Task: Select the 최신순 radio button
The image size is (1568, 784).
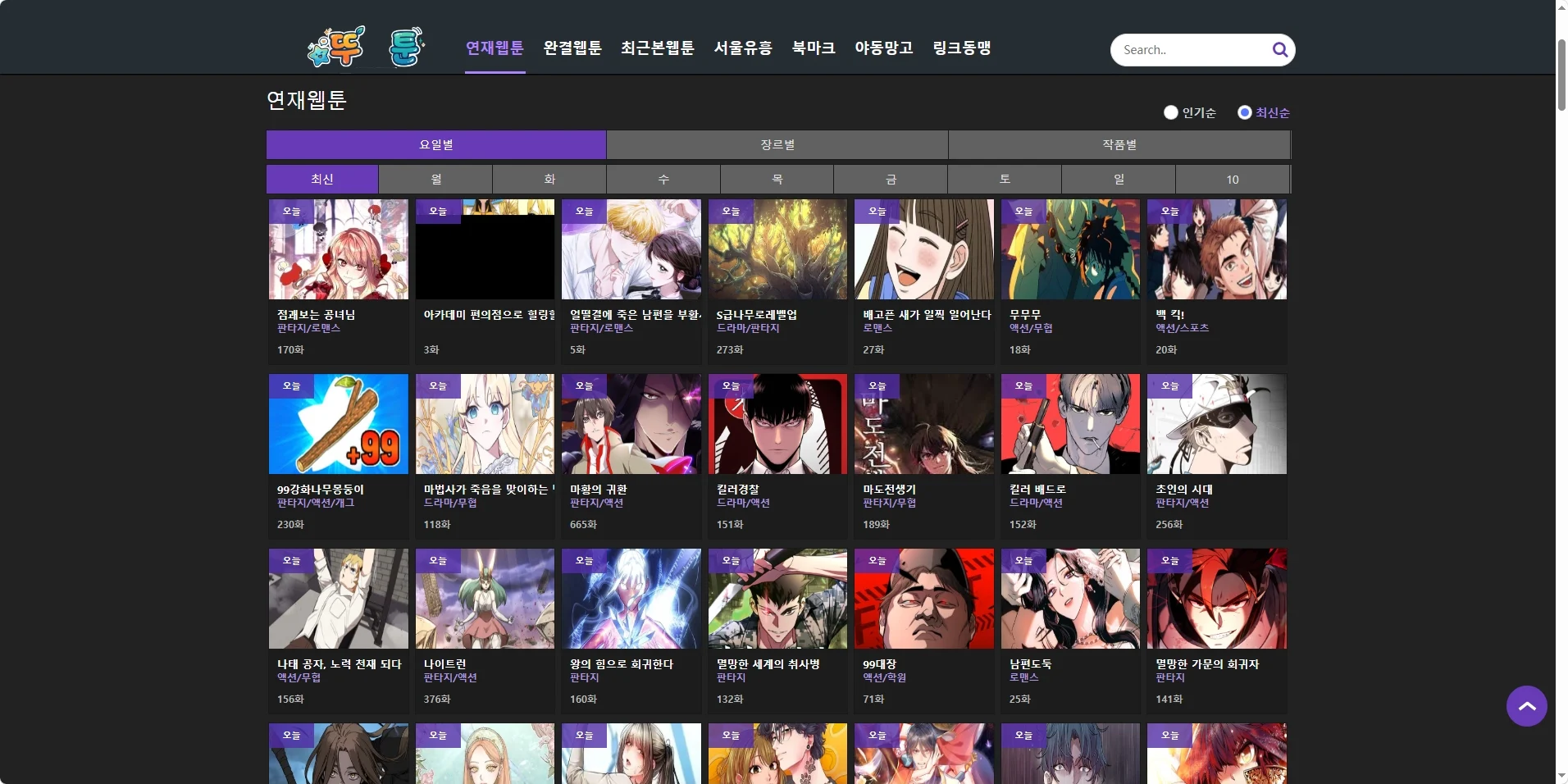Action: pos(1245,112)
